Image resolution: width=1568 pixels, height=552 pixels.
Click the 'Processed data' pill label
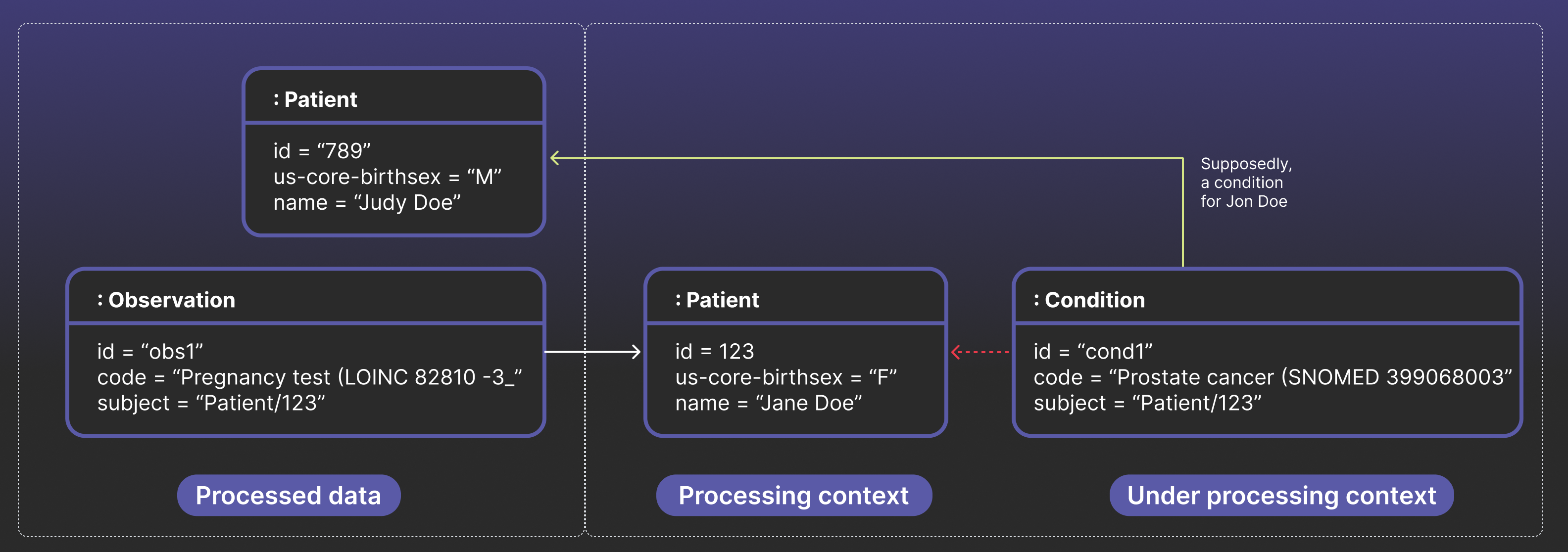[289, 495]
